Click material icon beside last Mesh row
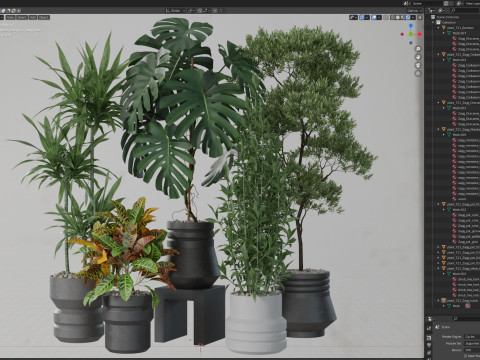This screenshot has width=480, height=360. (468, 306)
